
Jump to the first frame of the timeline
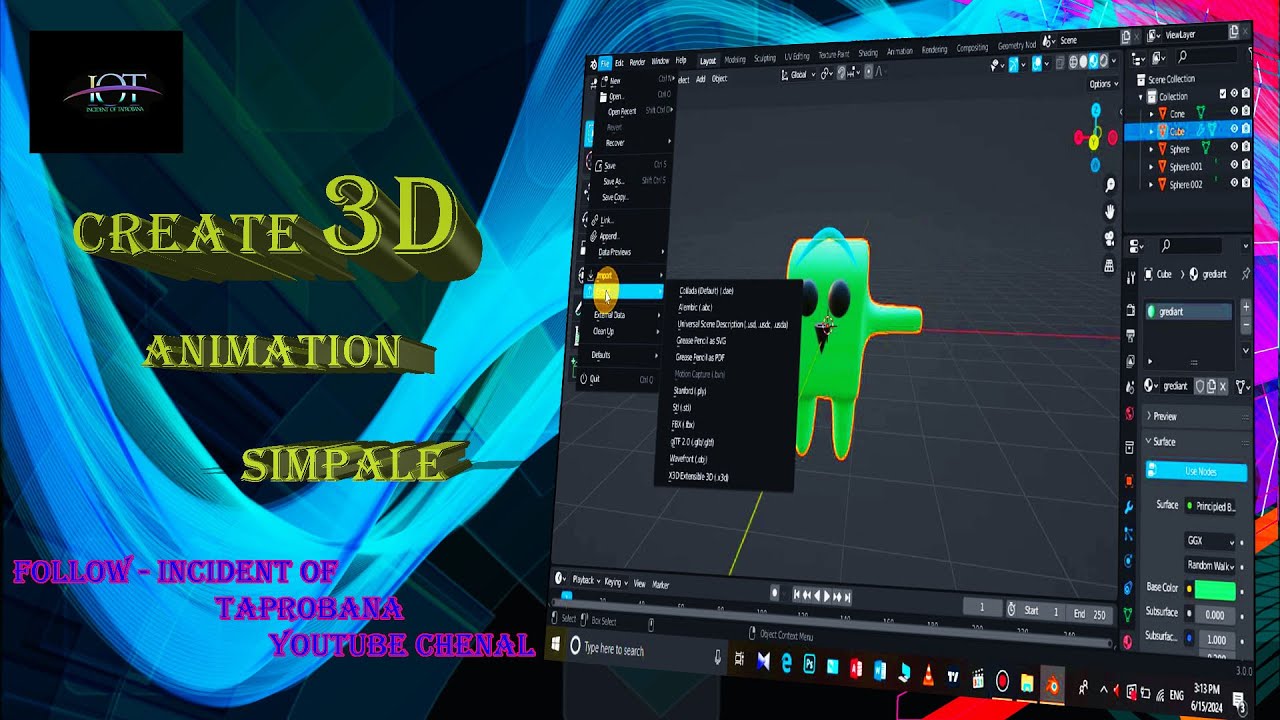pos(797,596)
